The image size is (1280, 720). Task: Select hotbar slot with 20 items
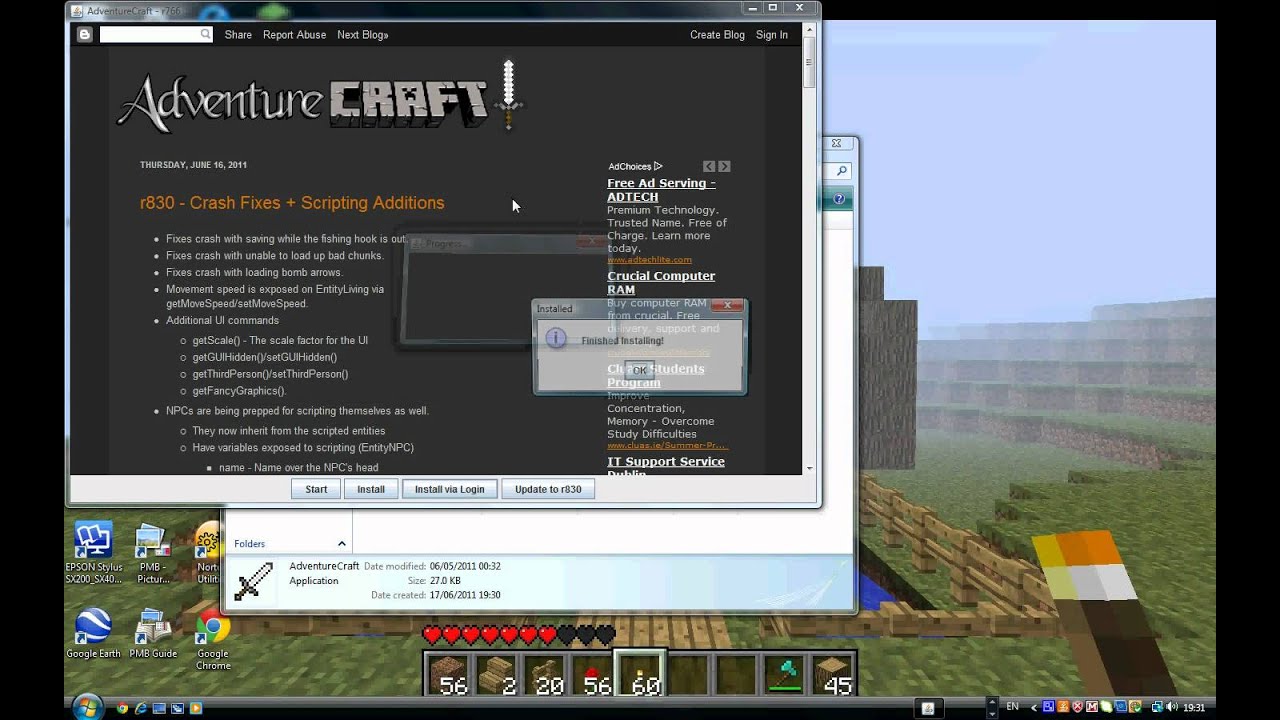(x=545, y=673)
